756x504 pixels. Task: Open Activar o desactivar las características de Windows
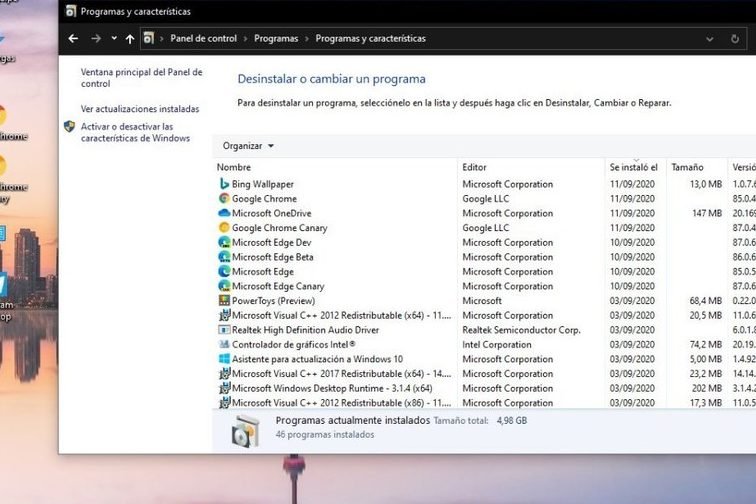[x=134, y=132]
